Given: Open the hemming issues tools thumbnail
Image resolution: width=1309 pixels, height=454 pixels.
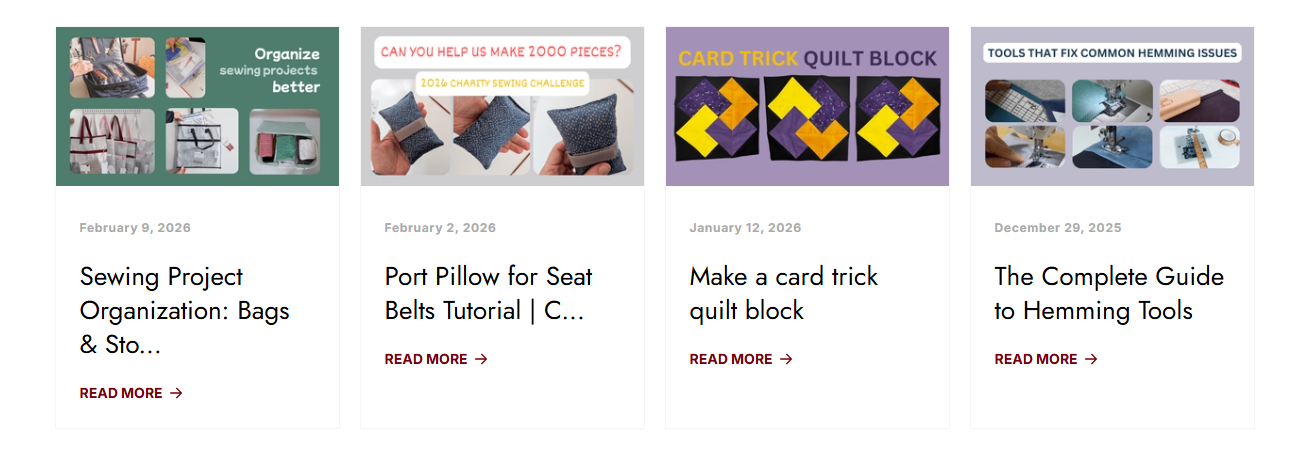Looking at the screenshot, I should pos(1112,106).
